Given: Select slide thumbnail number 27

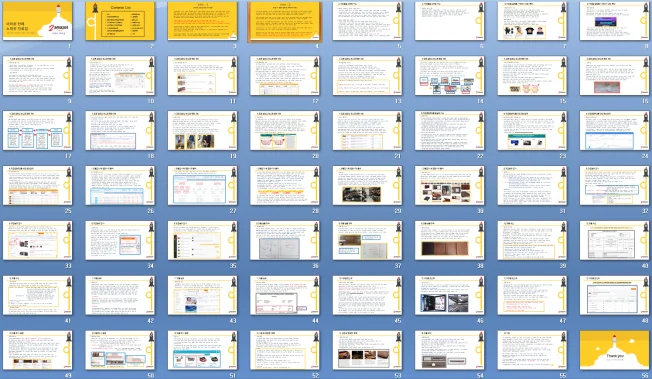Looking at the screenshot, I should tap(203, 186).
